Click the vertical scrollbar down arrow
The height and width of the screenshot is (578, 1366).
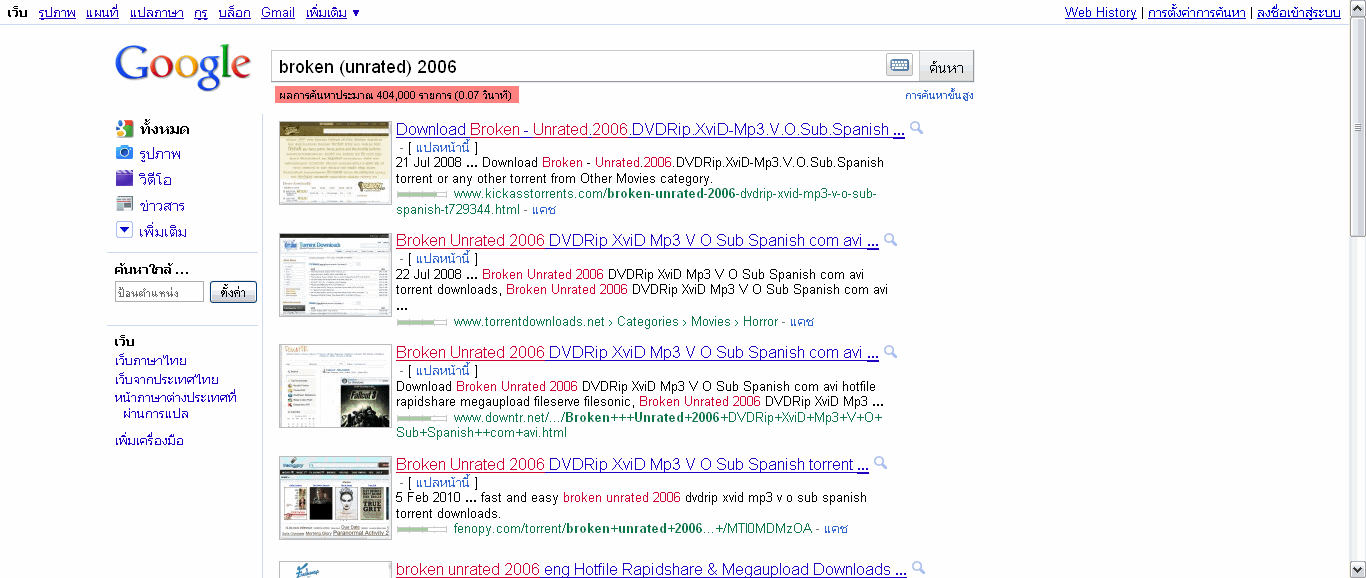pyautogui.click(x=1357, y=569)
